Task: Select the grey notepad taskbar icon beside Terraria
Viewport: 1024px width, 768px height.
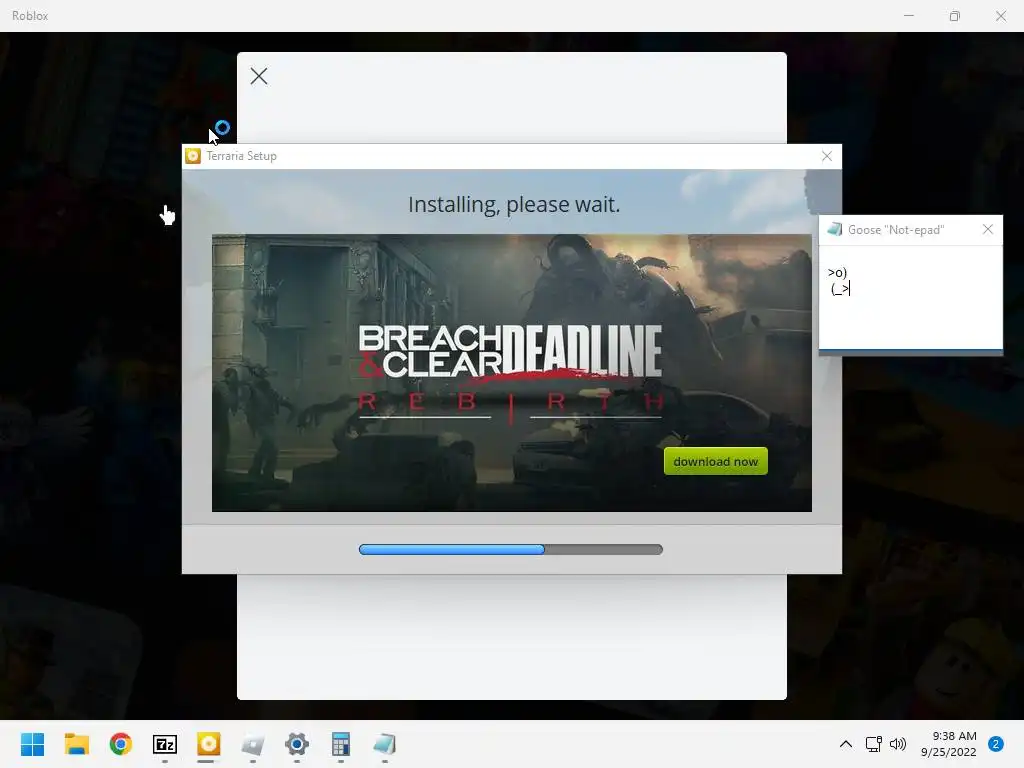Action: click(253, 744)
